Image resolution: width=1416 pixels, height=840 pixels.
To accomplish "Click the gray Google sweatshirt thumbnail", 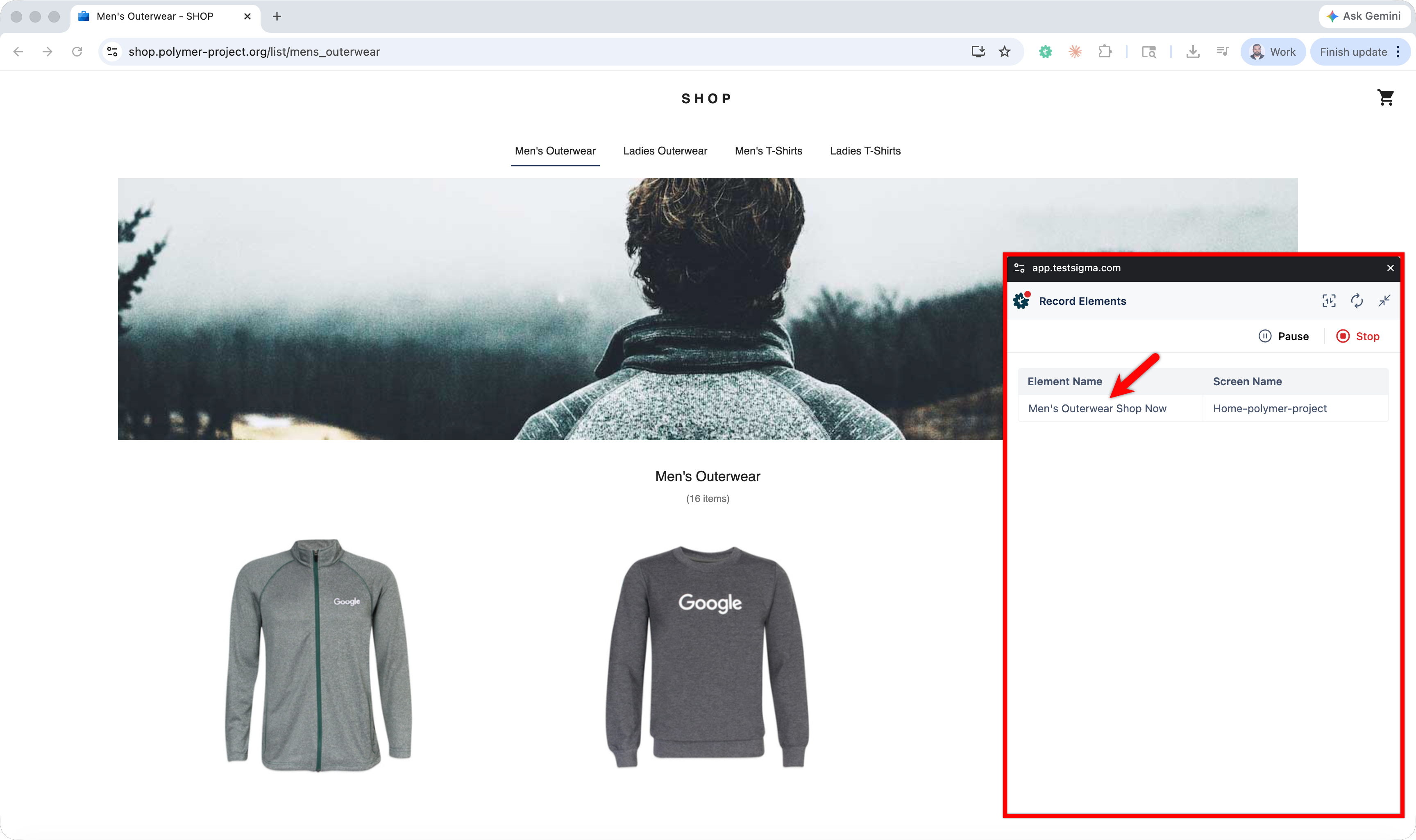I will point(708,656).
